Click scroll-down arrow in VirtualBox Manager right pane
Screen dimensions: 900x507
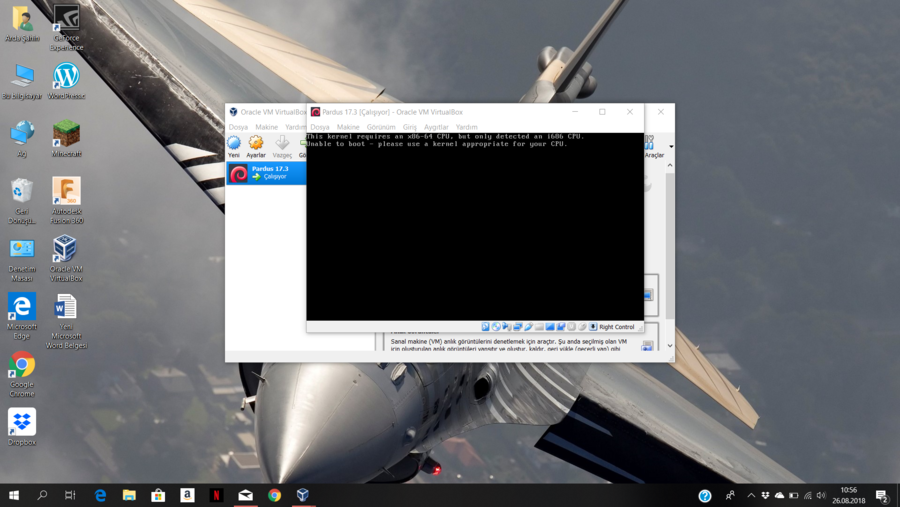pos(670,346)
